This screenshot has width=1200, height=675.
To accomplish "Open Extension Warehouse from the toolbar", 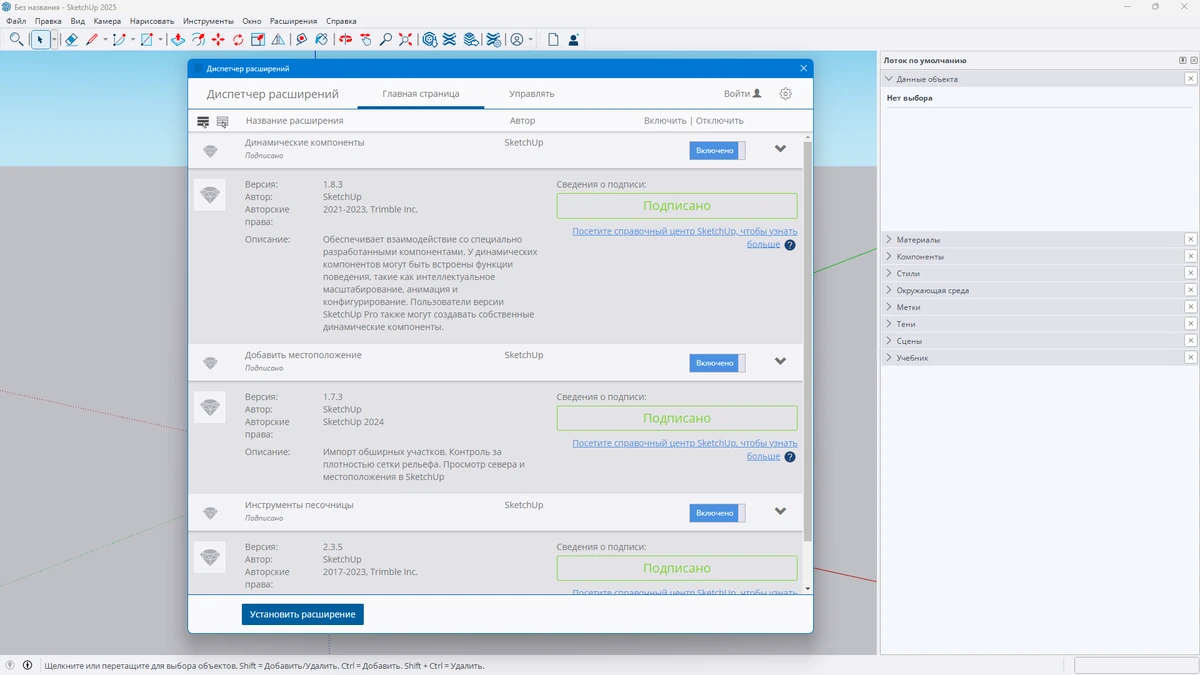I will click(x=449, y=40).
